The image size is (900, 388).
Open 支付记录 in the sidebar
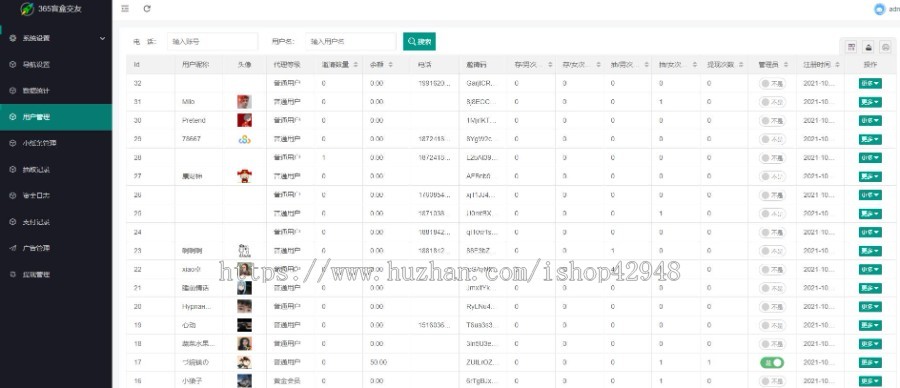click(56, 222)
